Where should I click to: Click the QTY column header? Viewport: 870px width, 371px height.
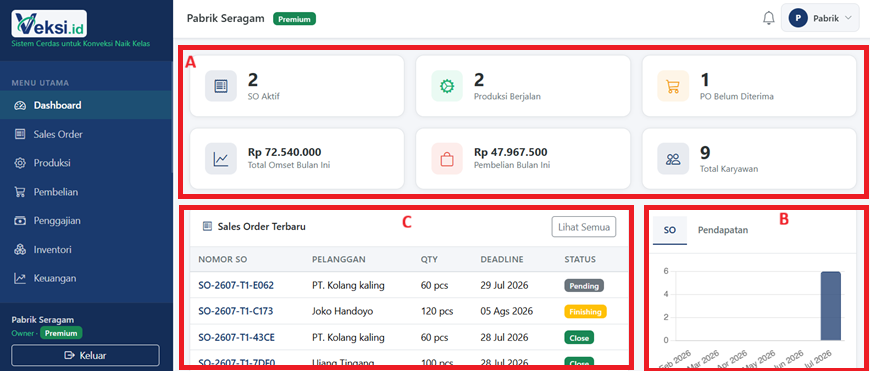pos(428,260)
